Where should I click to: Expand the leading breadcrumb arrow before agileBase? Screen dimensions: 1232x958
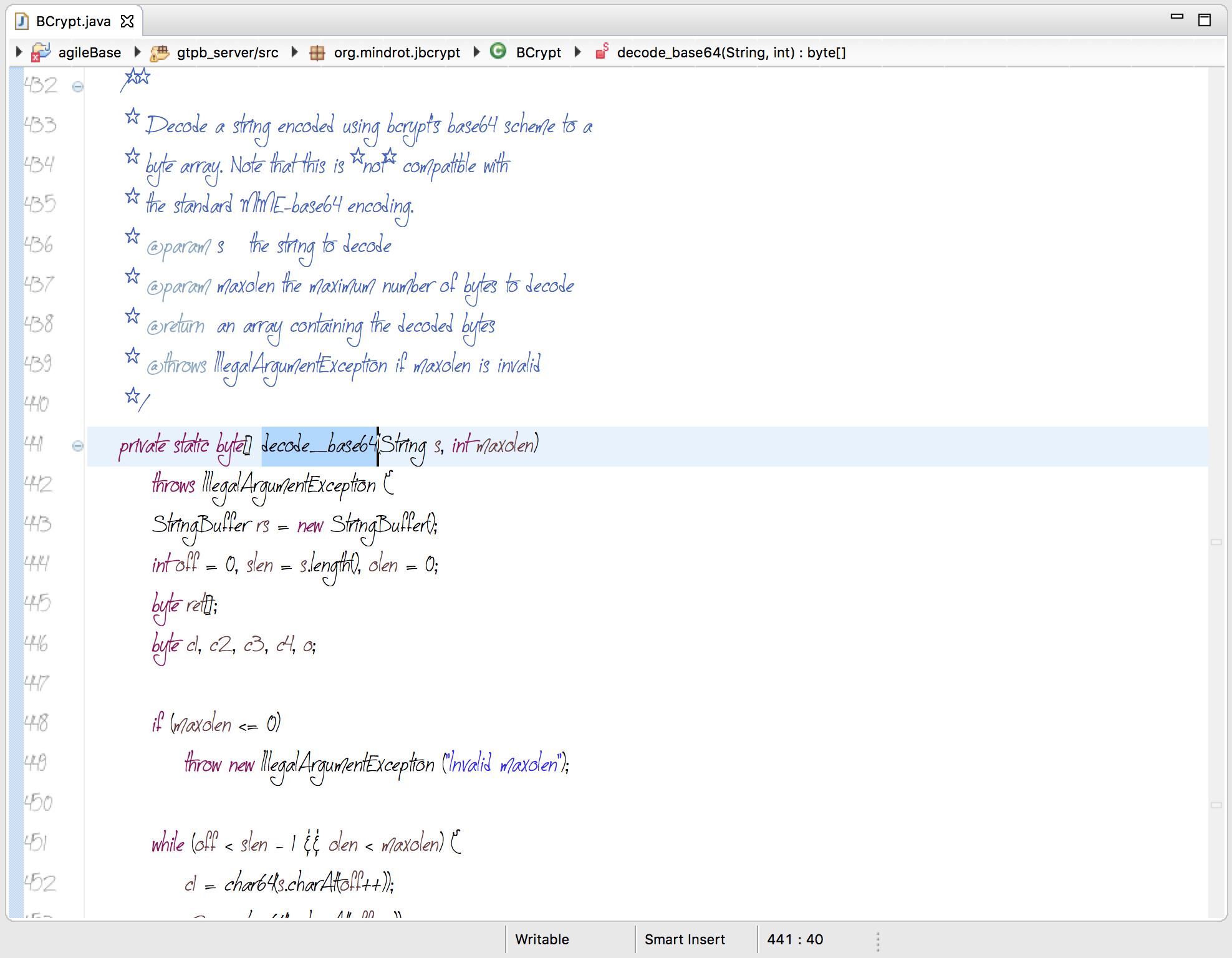[x=19, y=52]
